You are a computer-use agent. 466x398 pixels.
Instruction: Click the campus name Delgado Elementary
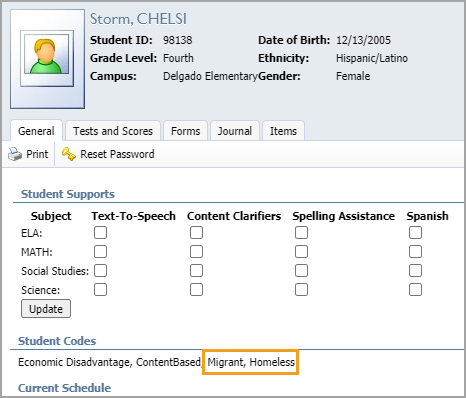(210, 76)
